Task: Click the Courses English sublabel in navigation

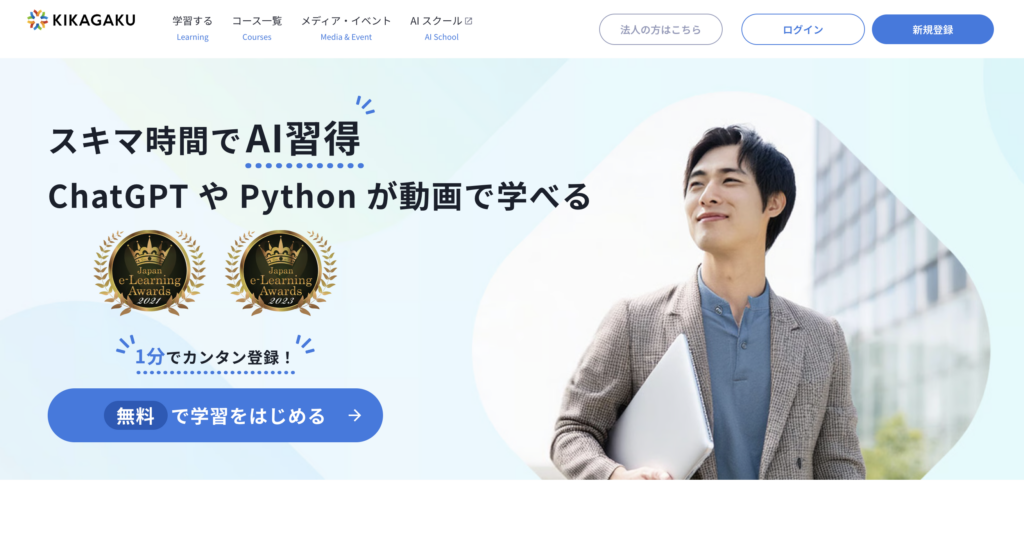Action: point(257,37)
